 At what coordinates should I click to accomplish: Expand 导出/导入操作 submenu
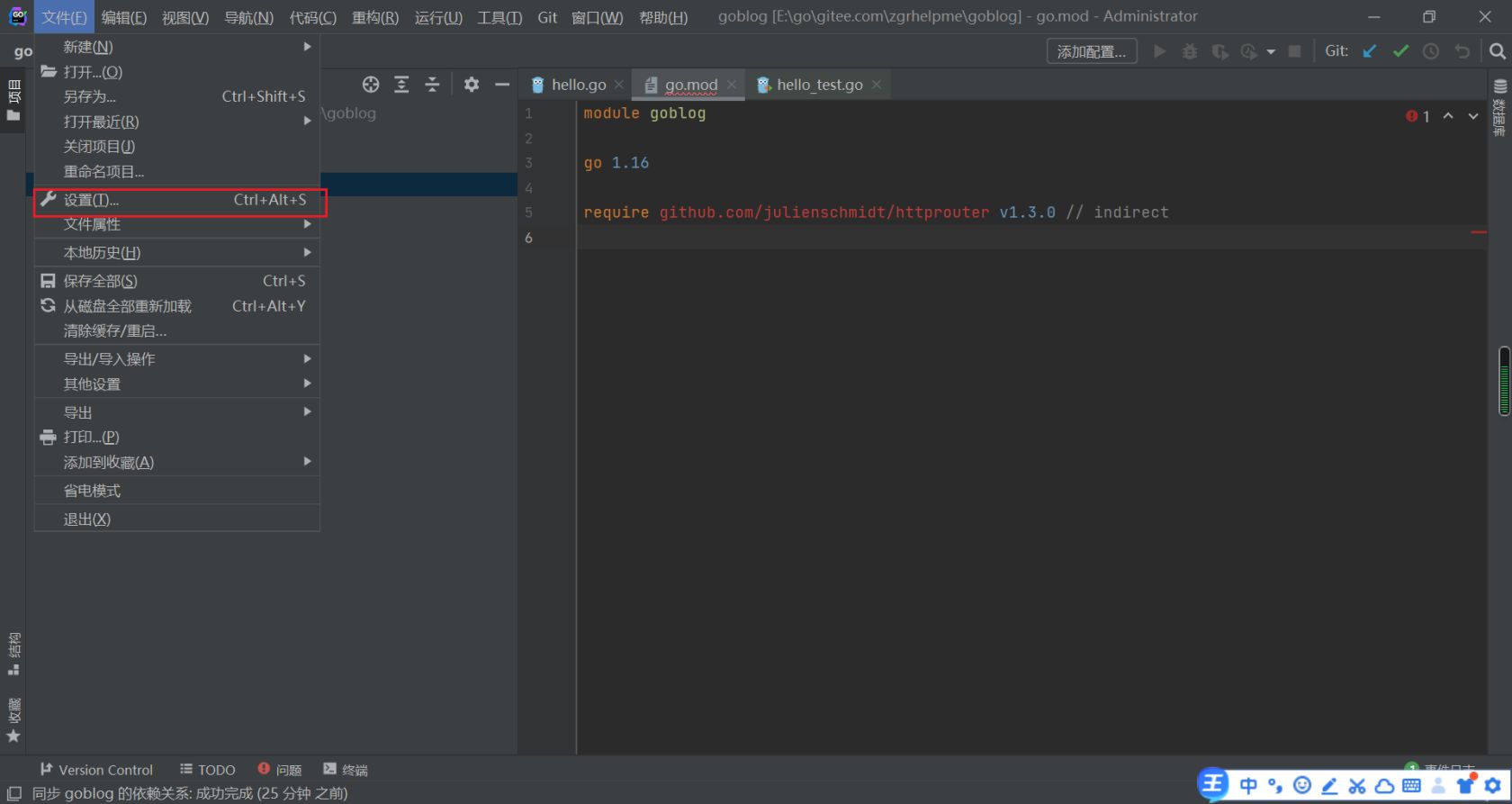coord(177,359)
